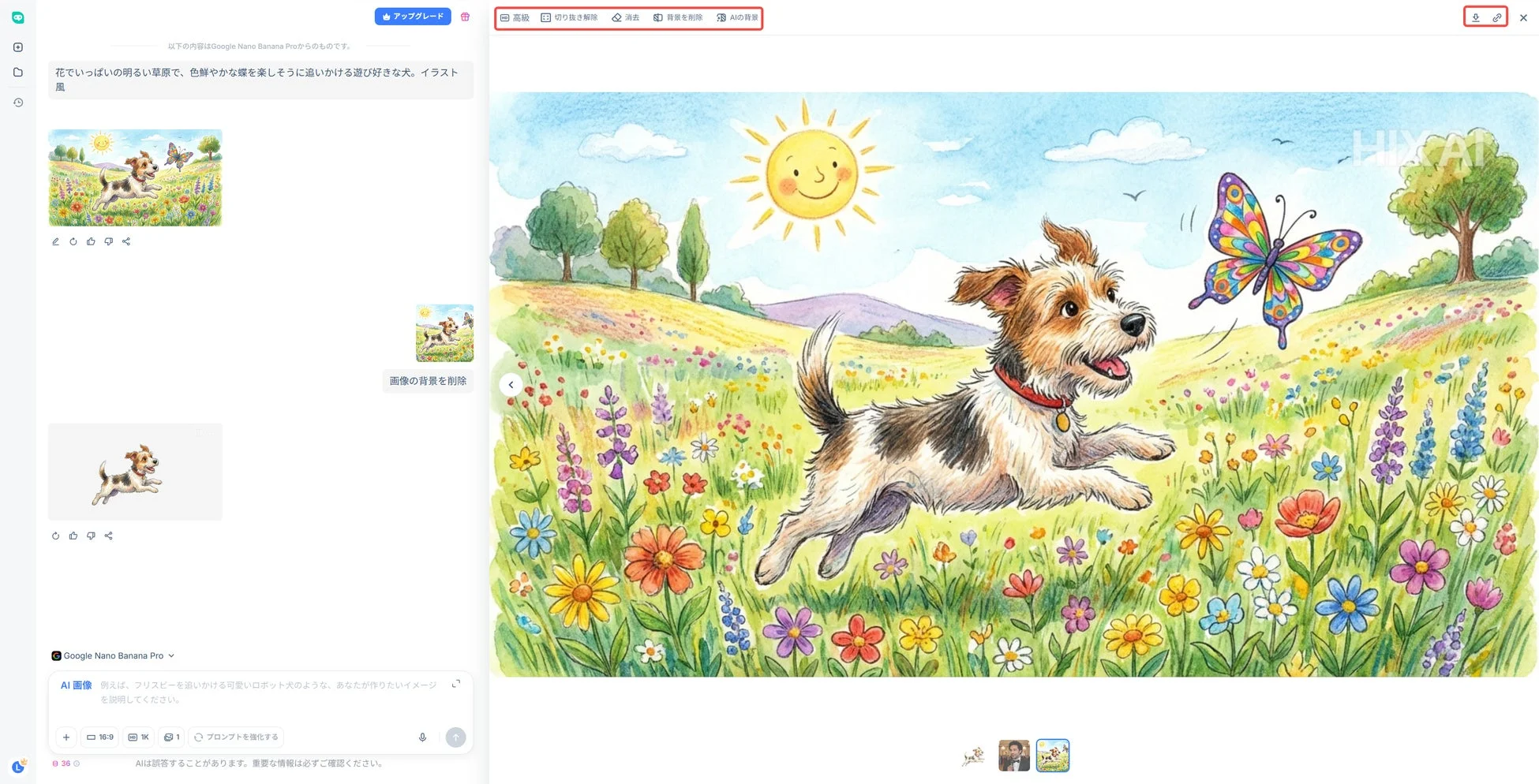
Task: Share the generated image
Action: coord(125,241)
